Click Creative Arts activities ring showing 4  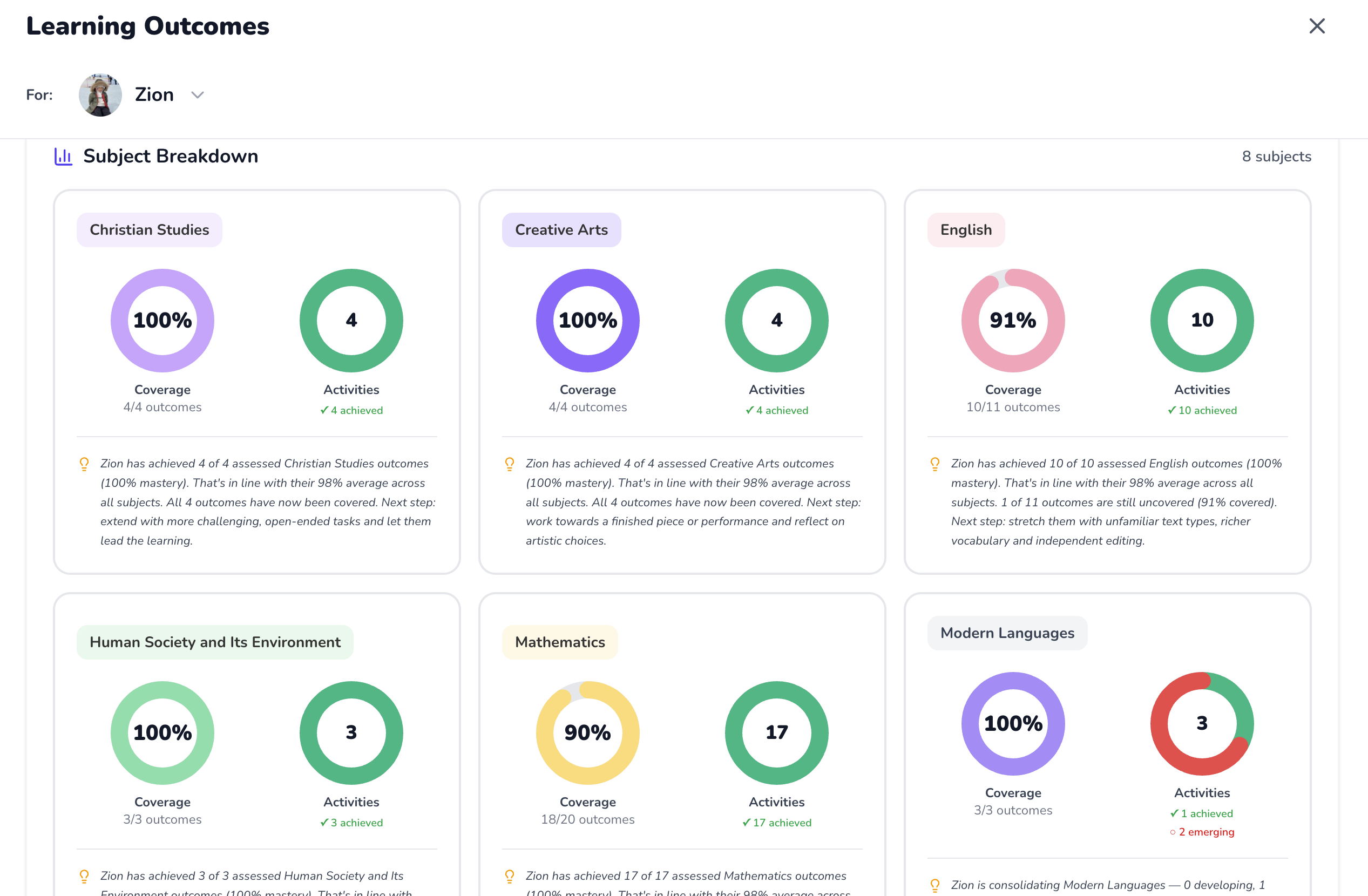[x=776, y=320]
